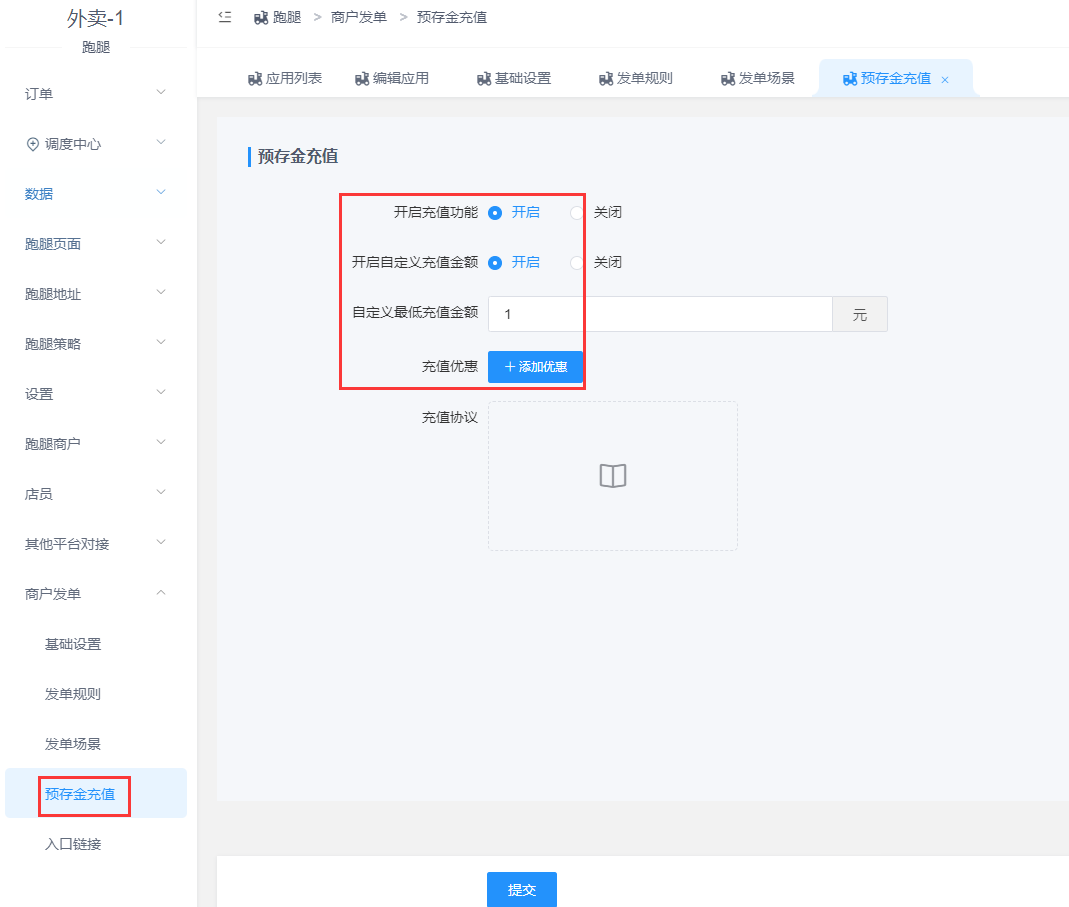Click the 充值协议 field label
The height and width of the screenshot is (907, 1069).
pos(450,417)
